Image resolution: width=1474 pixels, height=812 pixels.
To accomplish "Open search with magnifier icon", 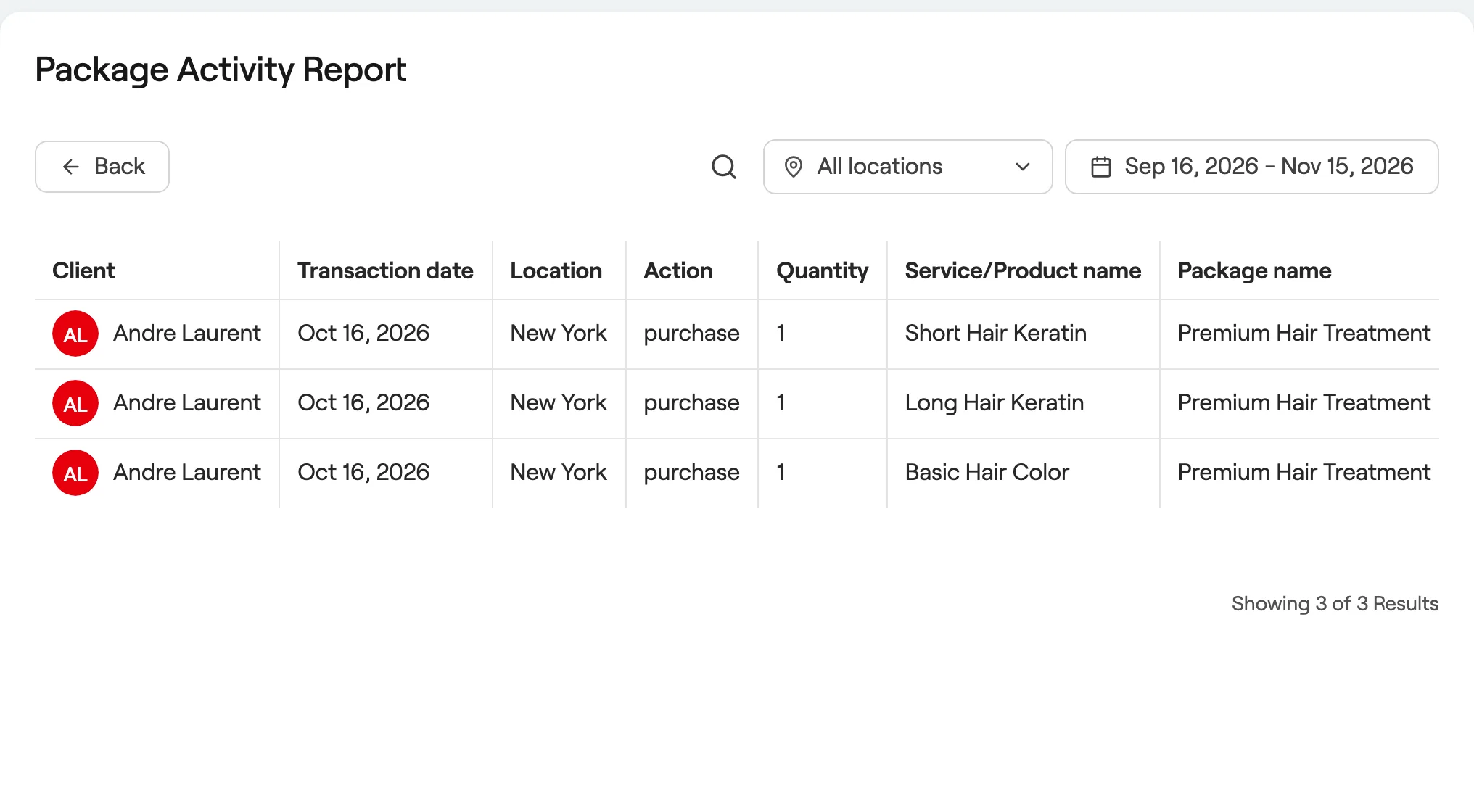I will (x=724, y=167).
